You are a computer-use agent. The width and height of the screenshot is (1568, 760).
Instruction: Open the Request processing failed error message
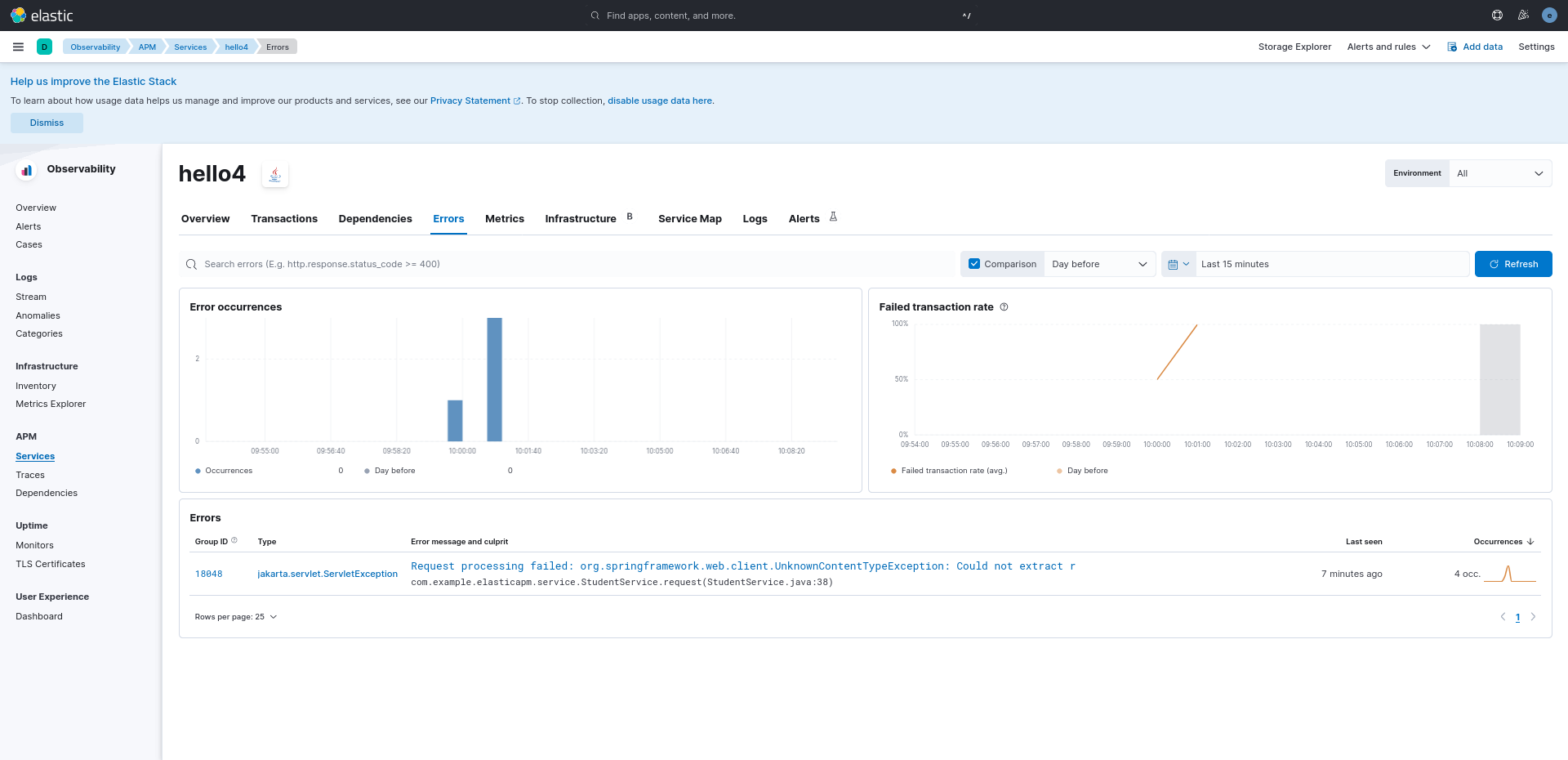point(743,566)
